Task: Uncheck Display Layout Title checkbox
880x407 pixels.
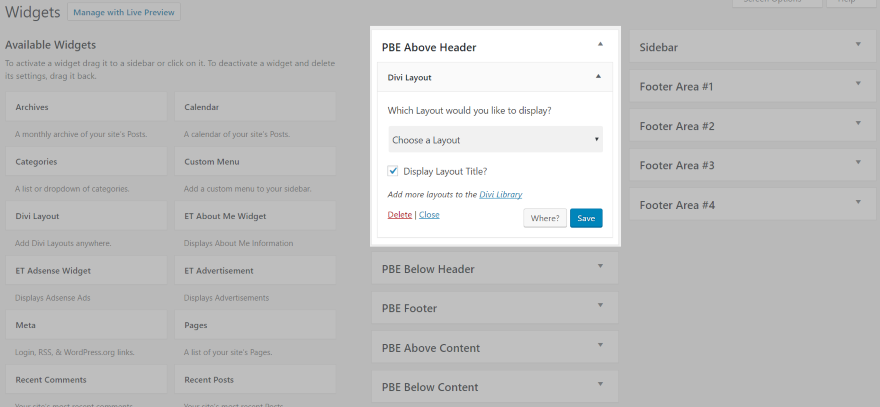Action: click(x=393, y=171)
